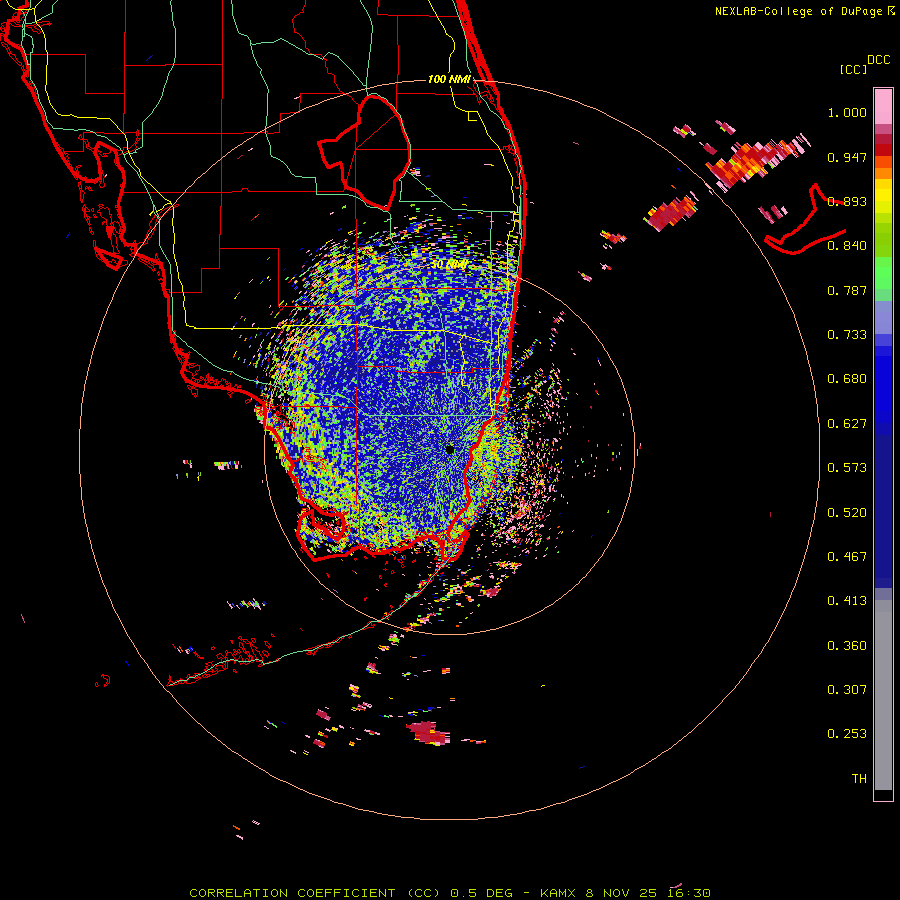The width and height of the screenshot is (900, 900).
Task: Select the 1.000 legend value
Action: point(847,112)
